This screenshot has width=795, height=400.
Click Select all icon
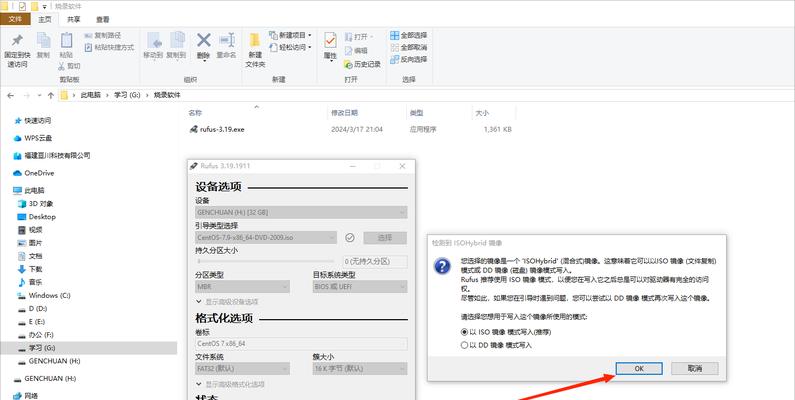[394, 35]
